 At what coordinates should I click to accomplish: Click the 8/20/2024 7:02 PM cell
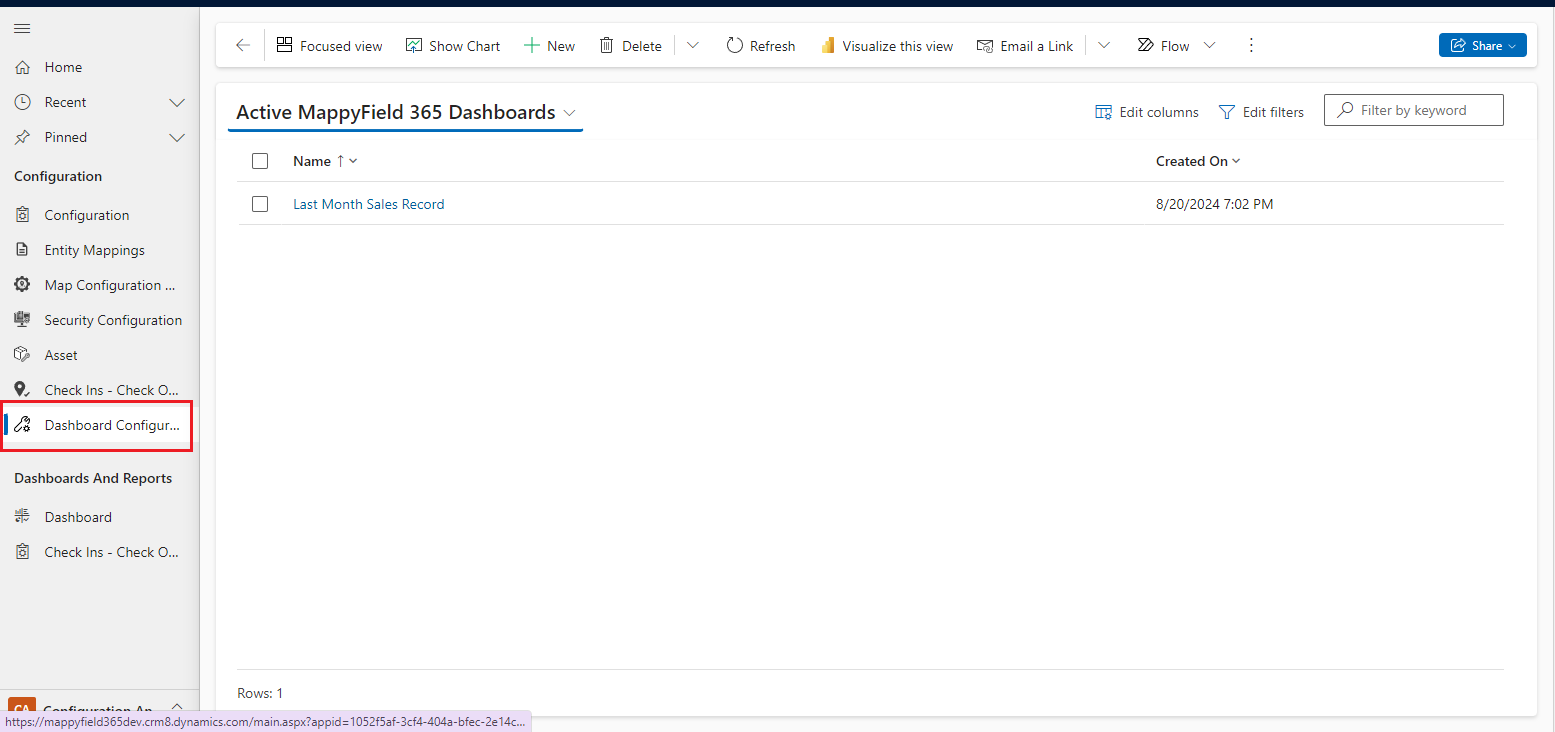click(1214, 204)
